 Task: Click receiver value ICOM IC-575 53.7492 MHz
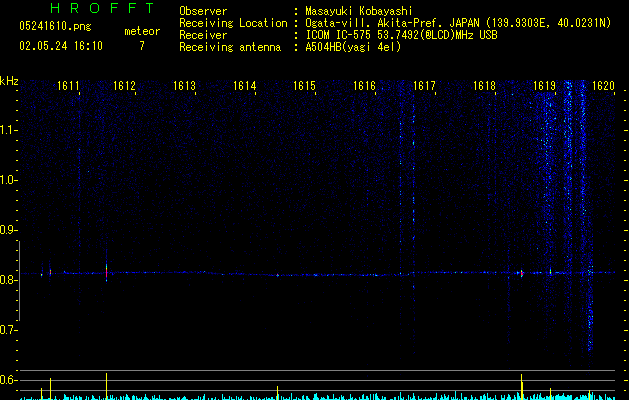401,35
